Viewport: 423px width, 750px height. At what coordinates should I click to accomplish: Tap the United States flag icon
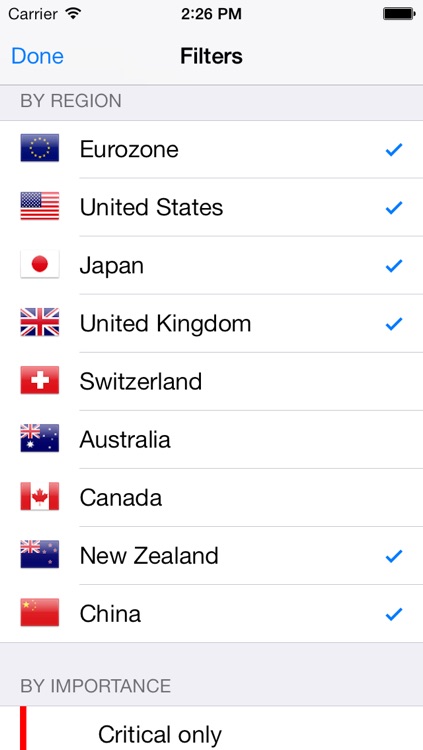point(40,206)
